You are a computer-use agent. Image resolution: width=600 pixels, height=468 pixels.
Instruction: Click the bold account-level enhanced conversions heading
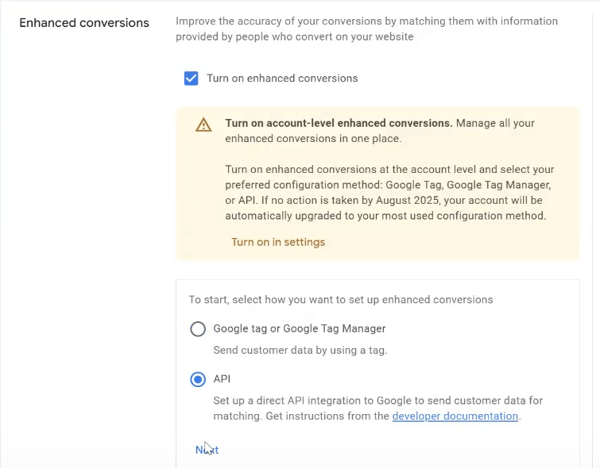click(338, 124)
